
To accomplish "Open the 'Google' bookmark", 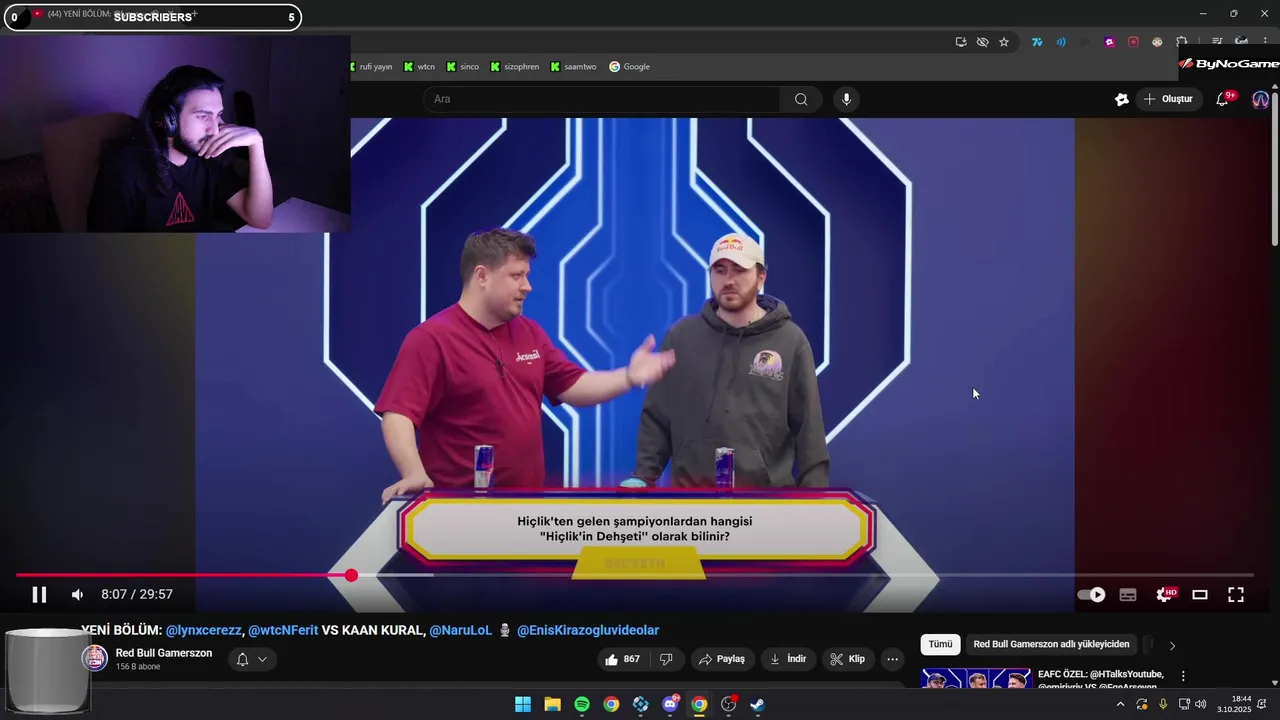I will tap(629, 67).
